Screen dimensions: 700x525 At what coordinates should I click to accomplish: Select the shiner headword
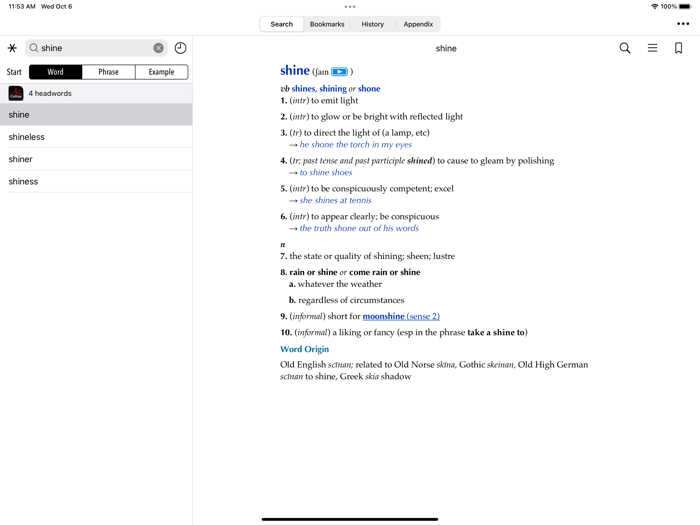96,159
